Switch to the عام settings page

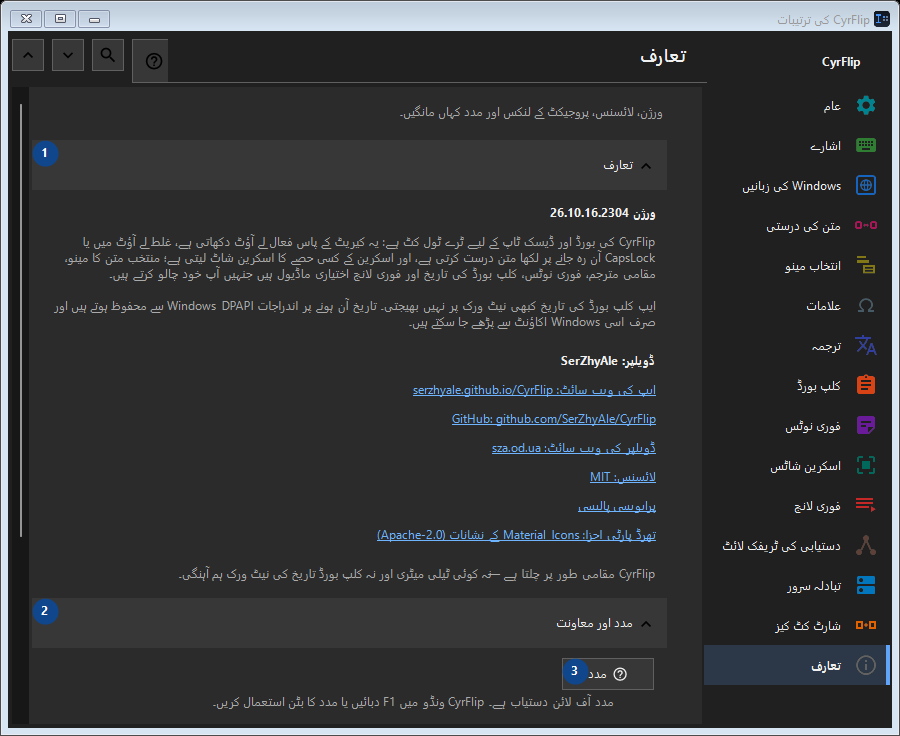(832, 106)
